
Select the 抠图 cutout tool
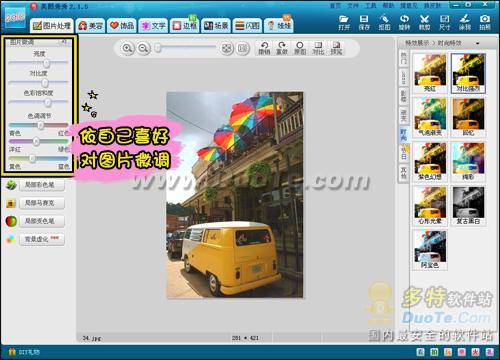(384, 23)
